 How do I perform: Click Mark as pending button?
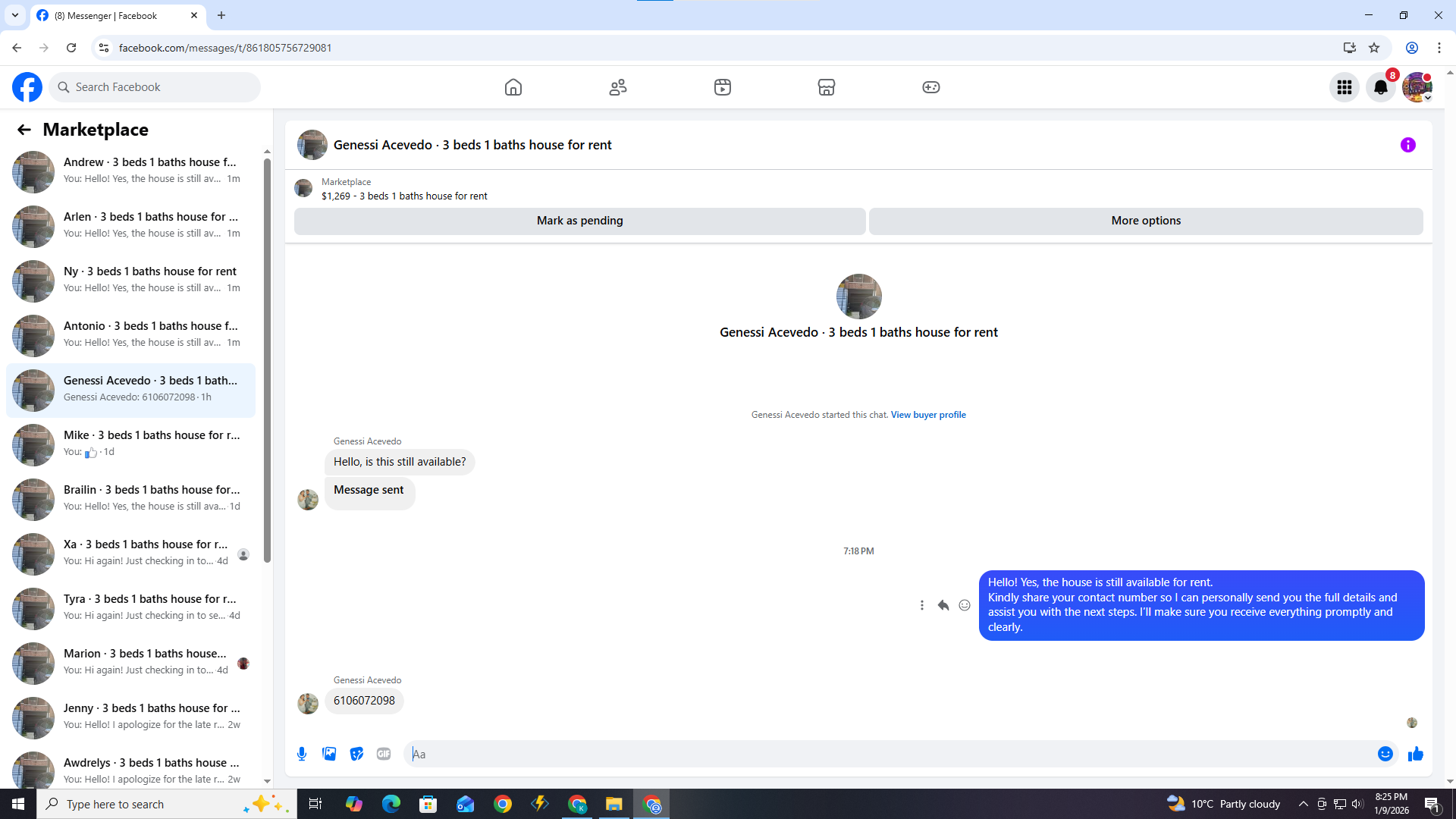click(579, 221)
